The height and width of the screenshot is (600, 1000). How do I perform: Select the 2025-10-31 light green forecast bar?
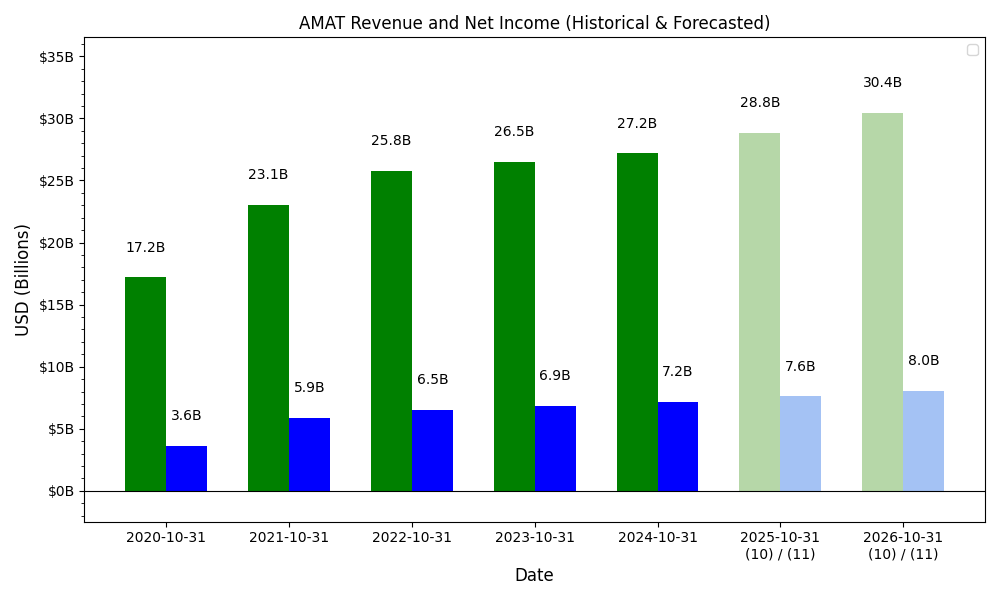click(x=760, y=312)
